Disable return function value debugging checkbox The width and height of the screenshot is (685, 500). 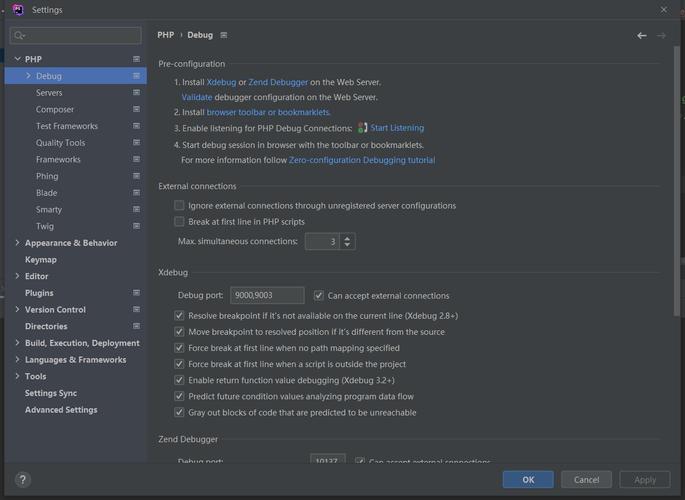(179, 380)
